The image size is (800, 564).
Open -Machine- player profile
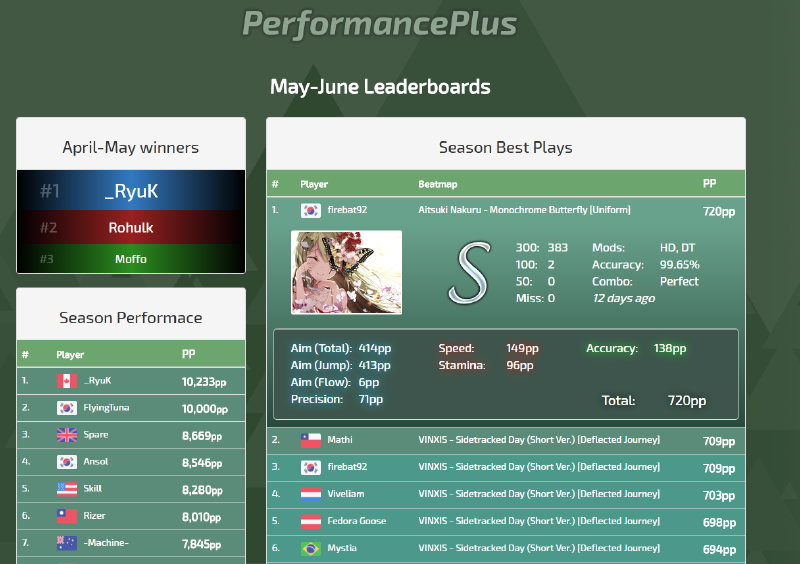106,543
